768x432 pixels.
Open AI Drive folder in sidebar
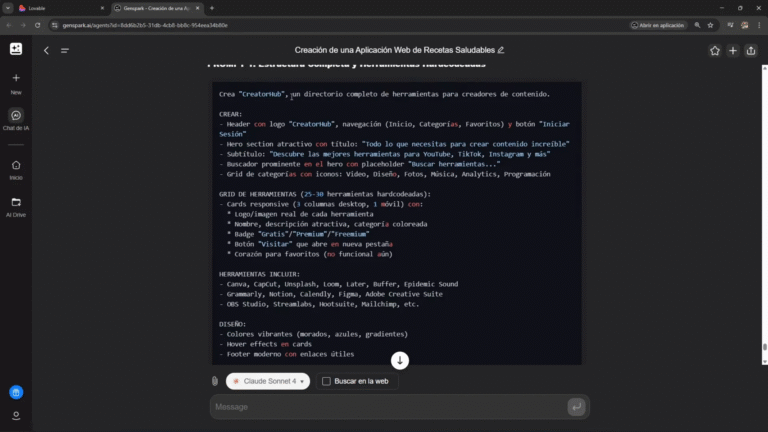click(16, 207)
